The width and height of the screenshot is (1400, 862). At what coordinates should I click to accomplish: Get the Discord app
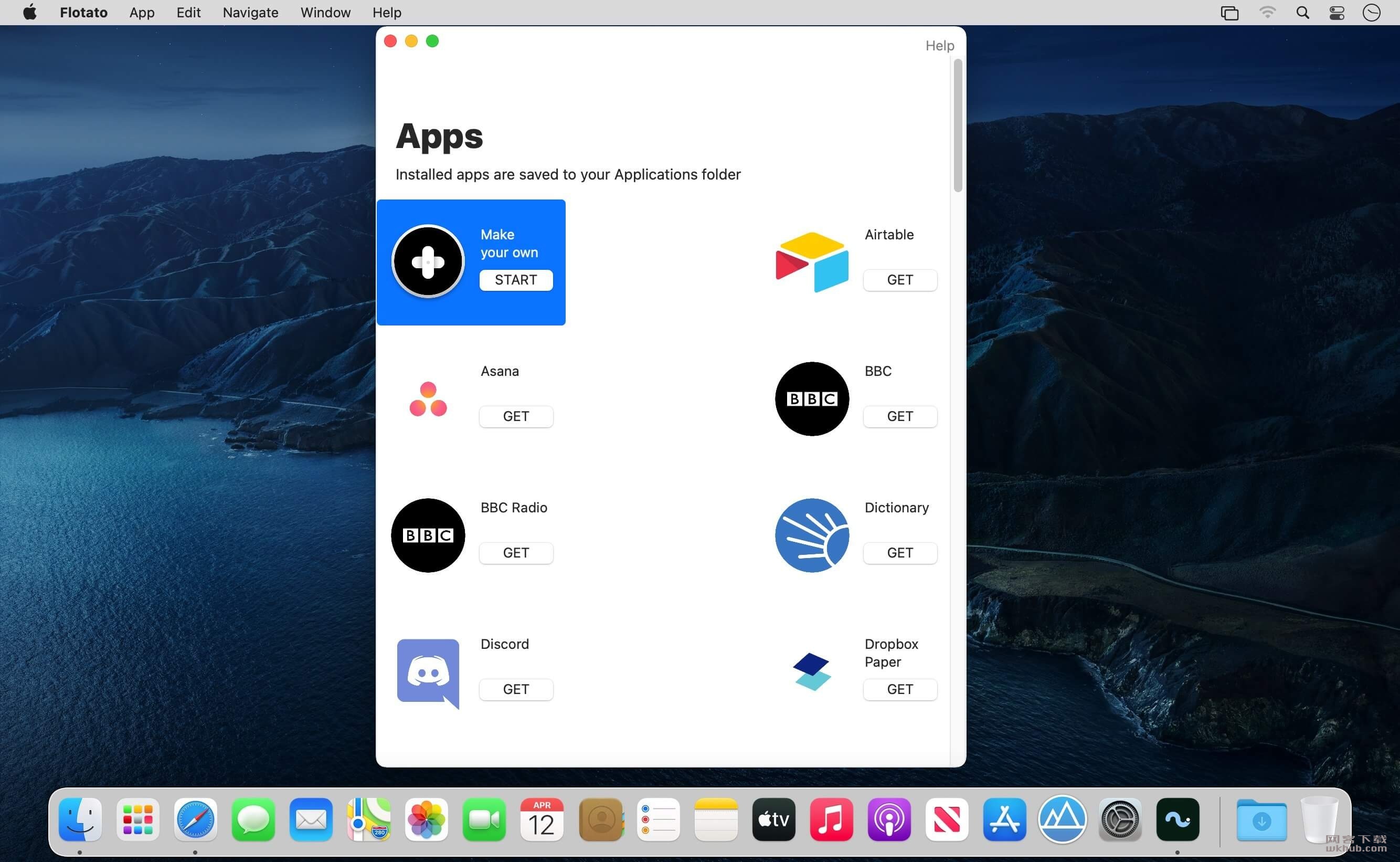(516, 689)
